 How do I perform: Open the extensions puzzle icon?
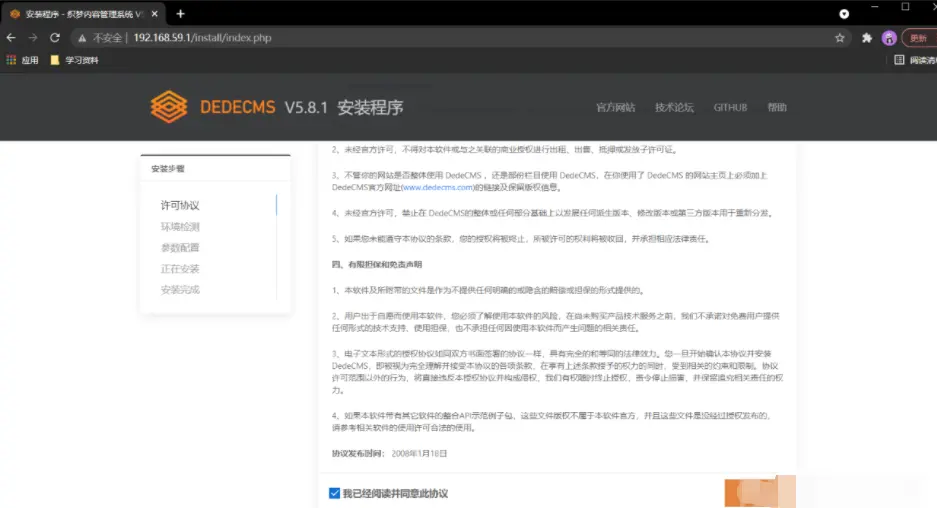(x=866, y=38)
